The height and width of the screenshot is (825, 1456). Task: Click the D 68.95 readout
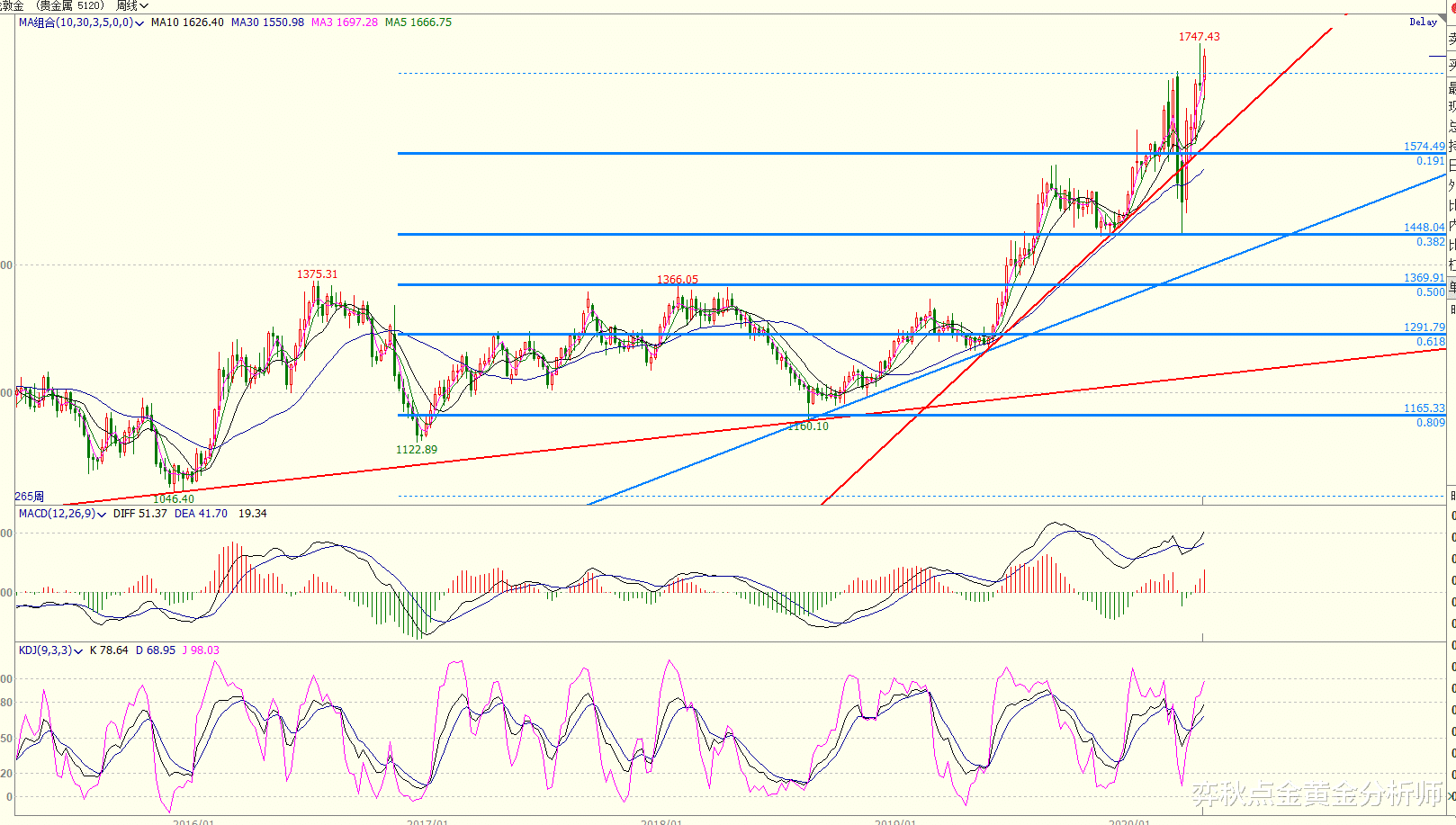click(156, 650)
